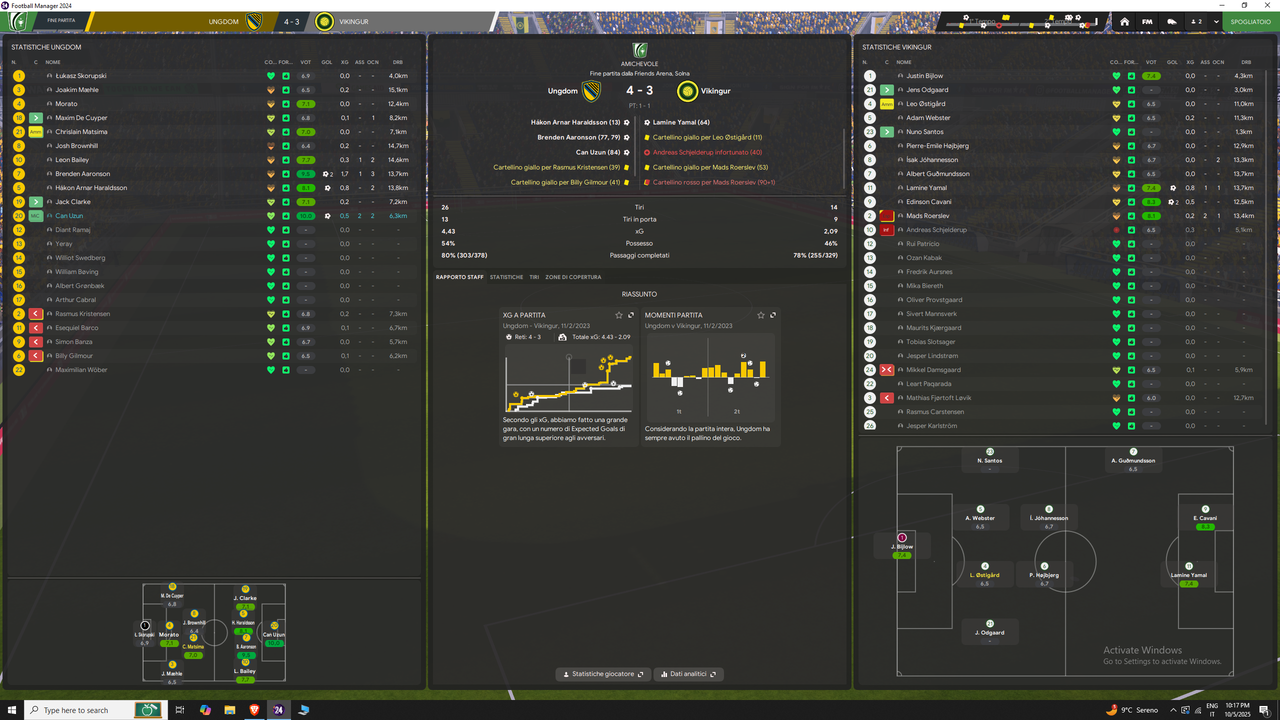The width and height of the screenshot is (1280, 720).
Task: Open the Zone di Copertura tab
Action: tap(573, 277)
